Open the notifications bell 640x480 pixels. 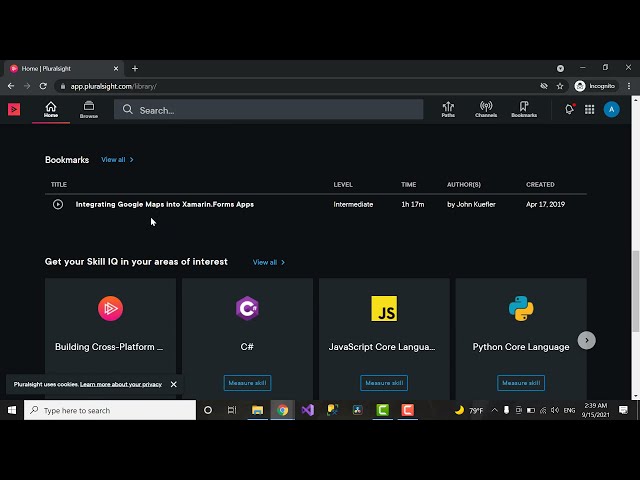click(569, 109)
